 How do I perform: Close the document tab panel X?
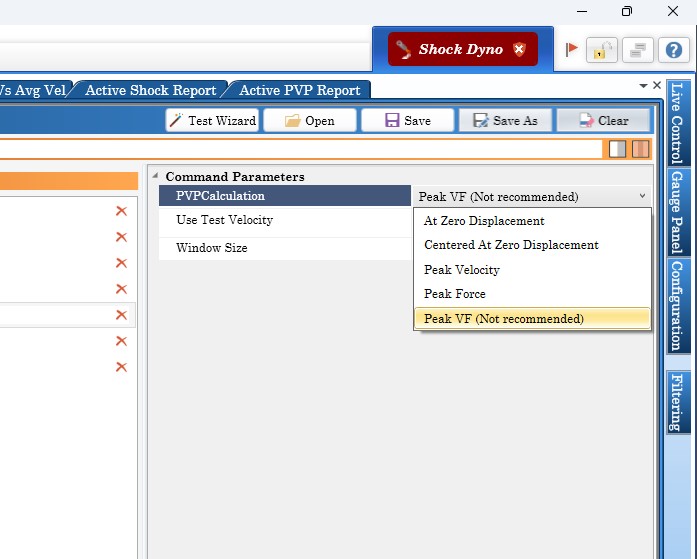point(657,85)
